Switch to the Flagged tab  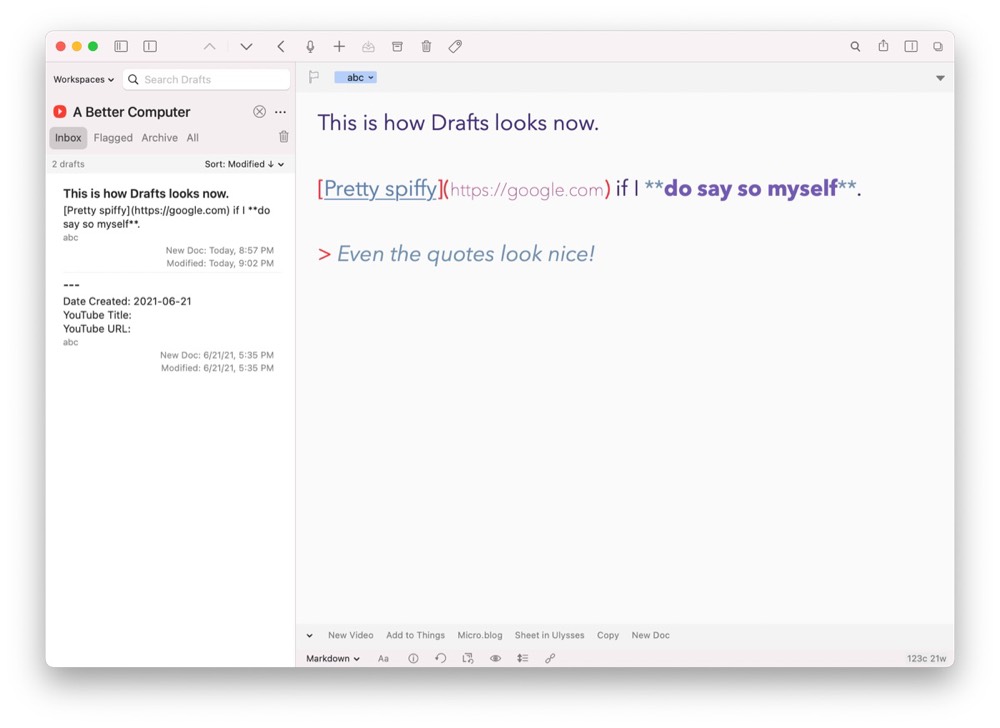113,137
